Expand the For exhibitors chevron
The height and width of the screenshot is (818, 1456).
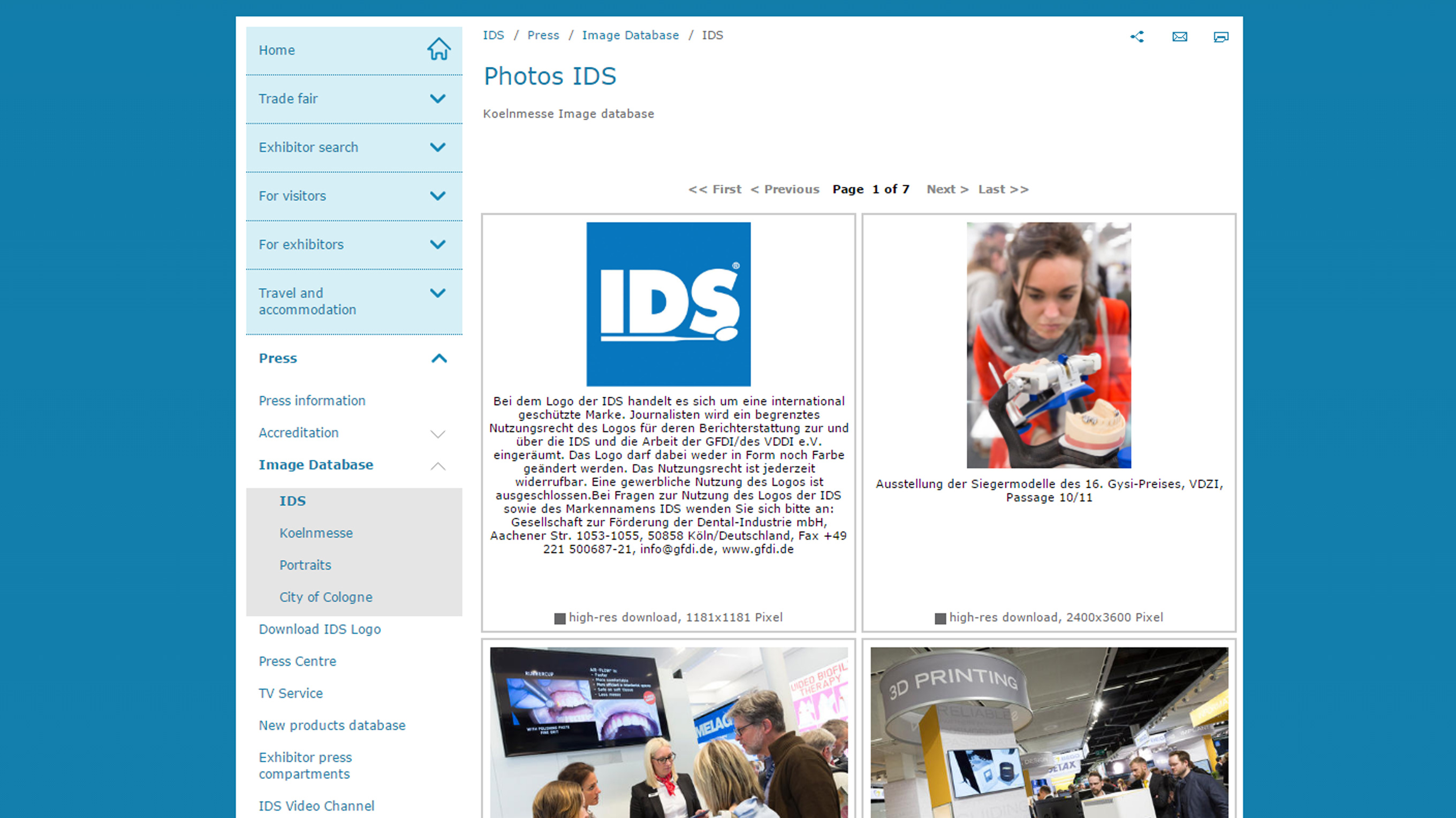438,244
